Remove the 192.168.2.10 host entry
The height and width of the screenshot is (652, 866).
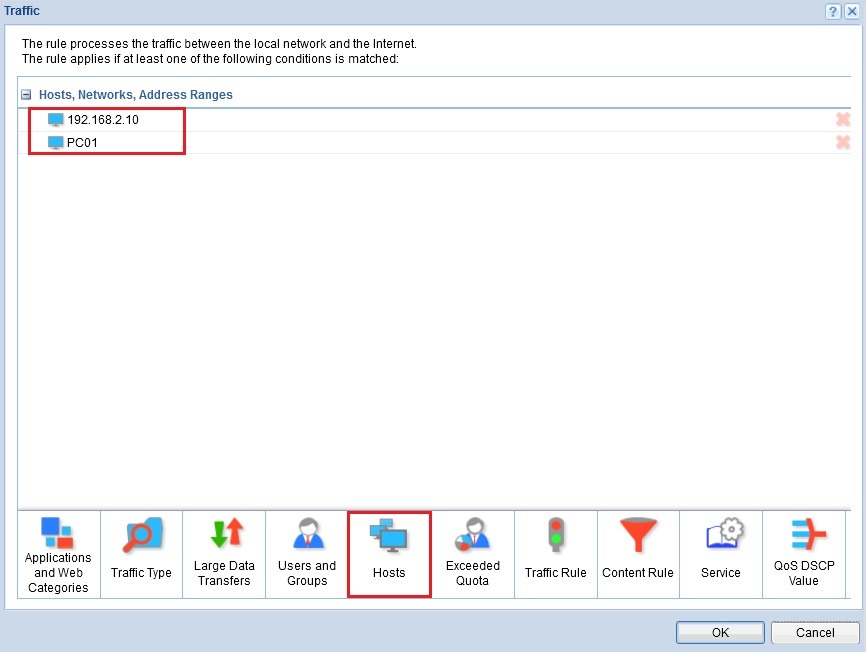click(843, 120)
